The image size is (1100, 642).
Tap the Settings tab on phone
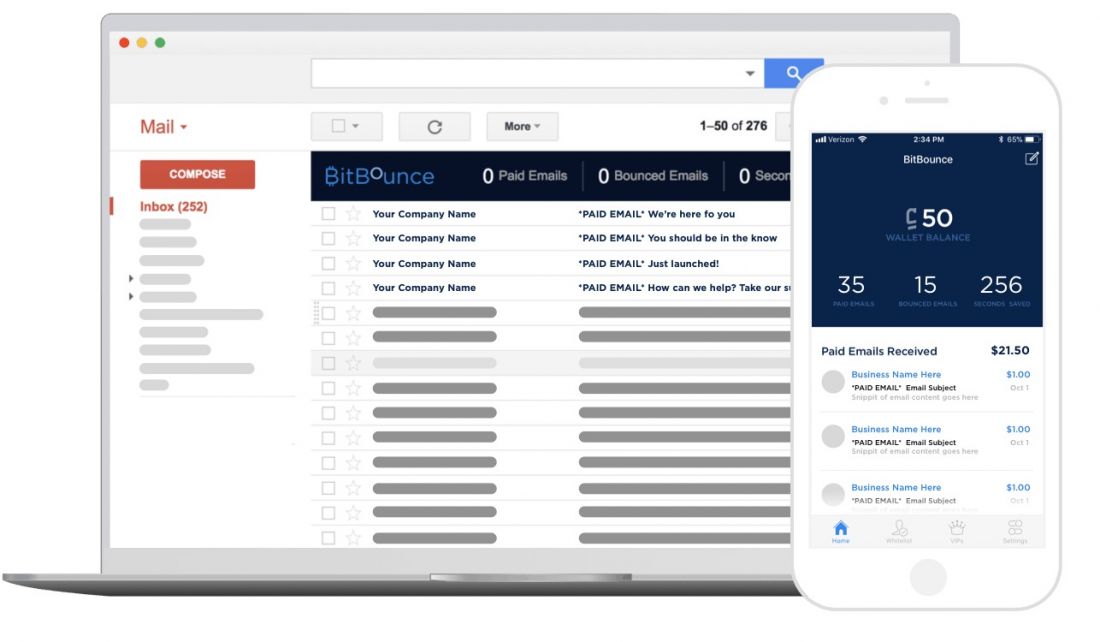[x=1014, y=531]
